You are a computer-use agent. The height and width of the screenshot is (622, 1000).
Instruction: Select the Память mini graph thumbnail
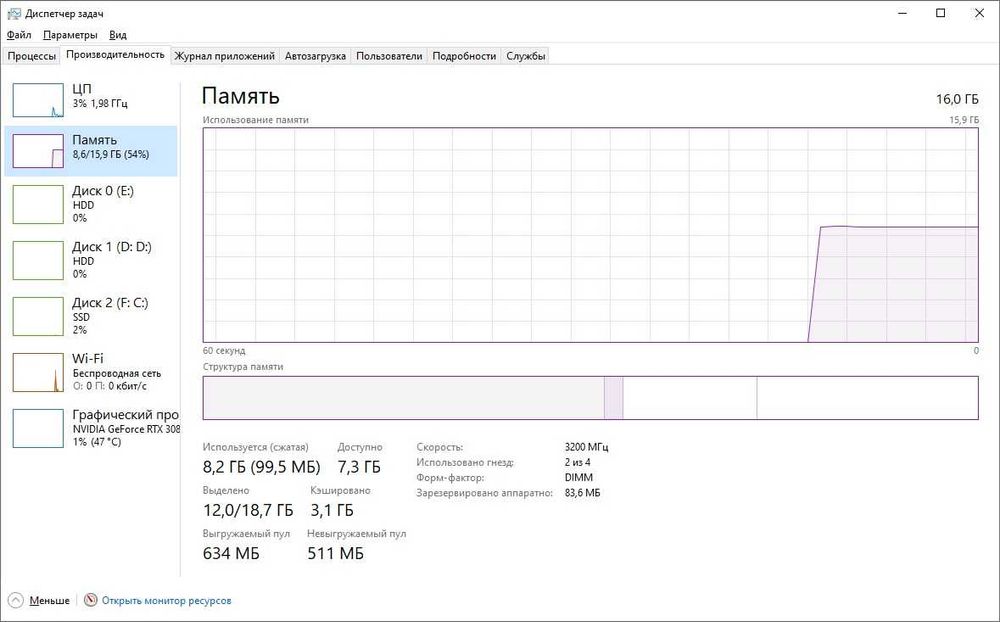(38, 151)
